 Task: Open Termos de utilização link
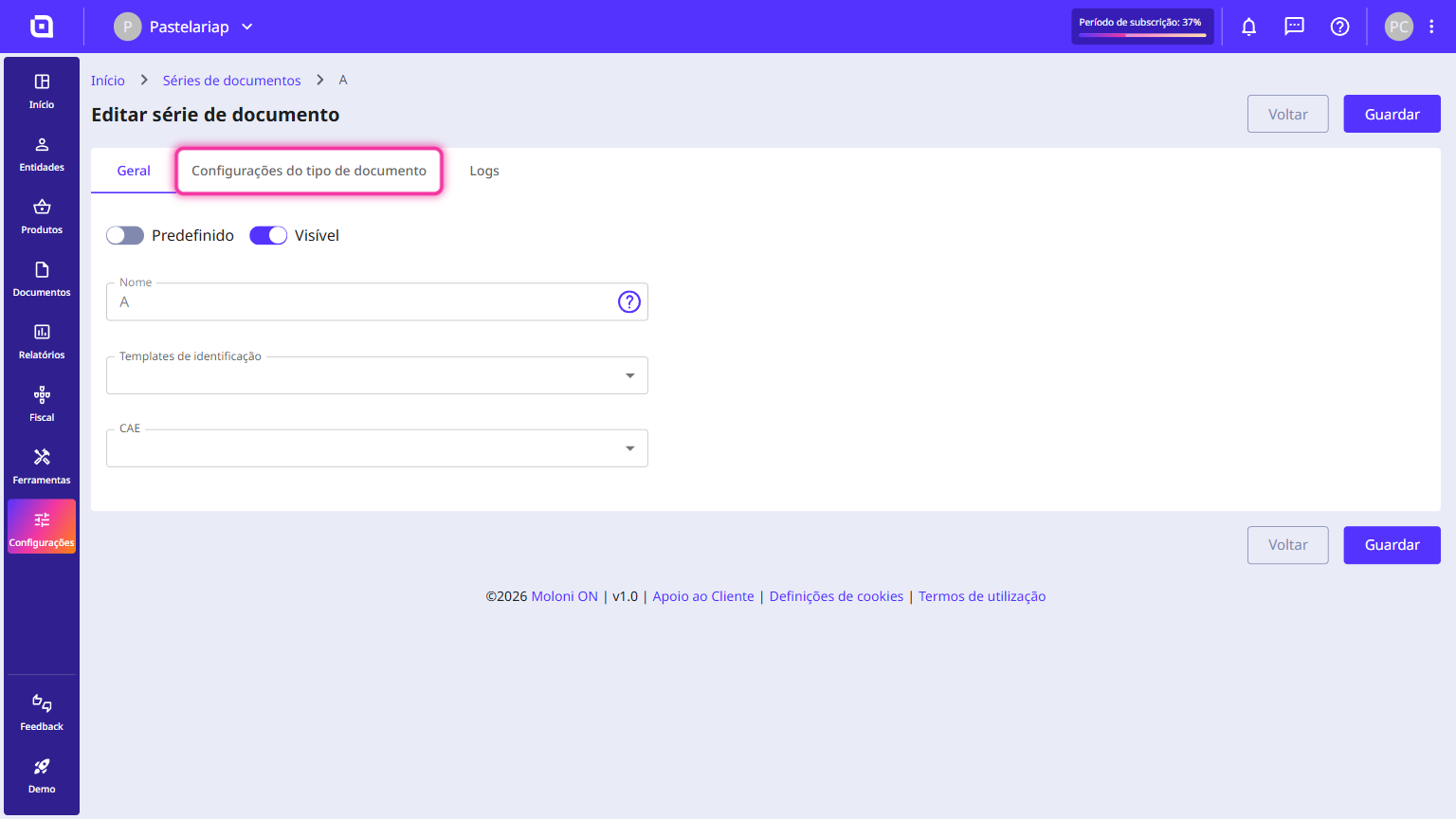click(982, 596)
